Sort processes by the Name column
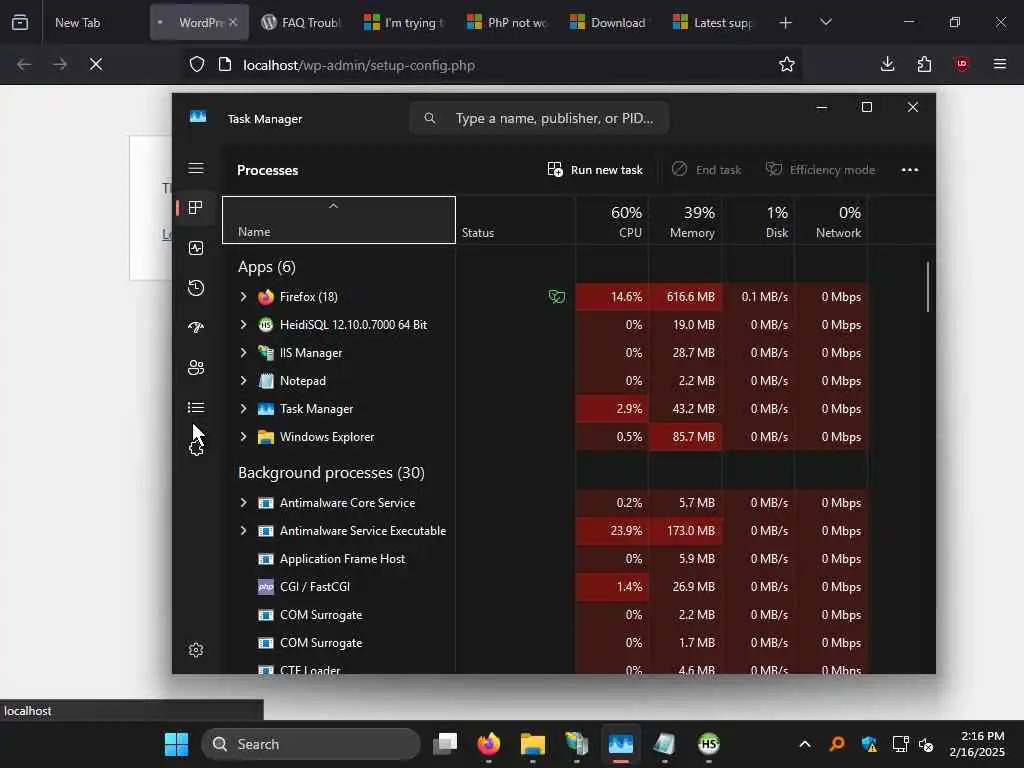Image resolution: width=1024 pixels, height=768 pixels. click(339, 220)
